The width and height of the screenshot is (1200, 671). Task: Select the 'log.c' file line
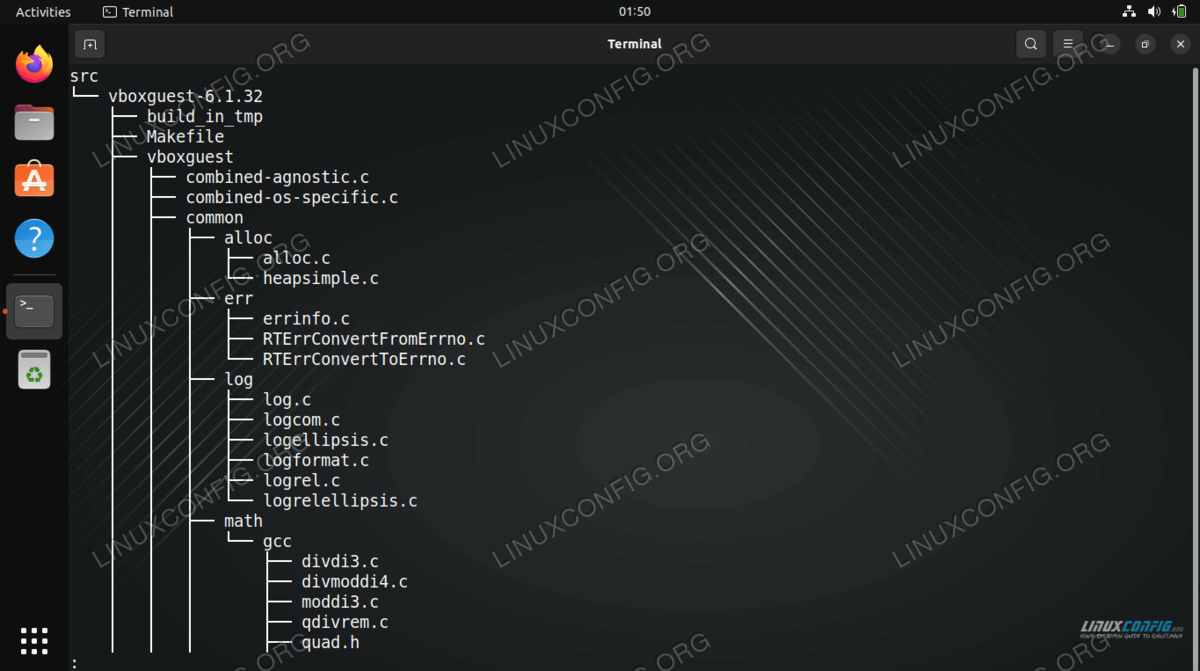tap(287, 400)
